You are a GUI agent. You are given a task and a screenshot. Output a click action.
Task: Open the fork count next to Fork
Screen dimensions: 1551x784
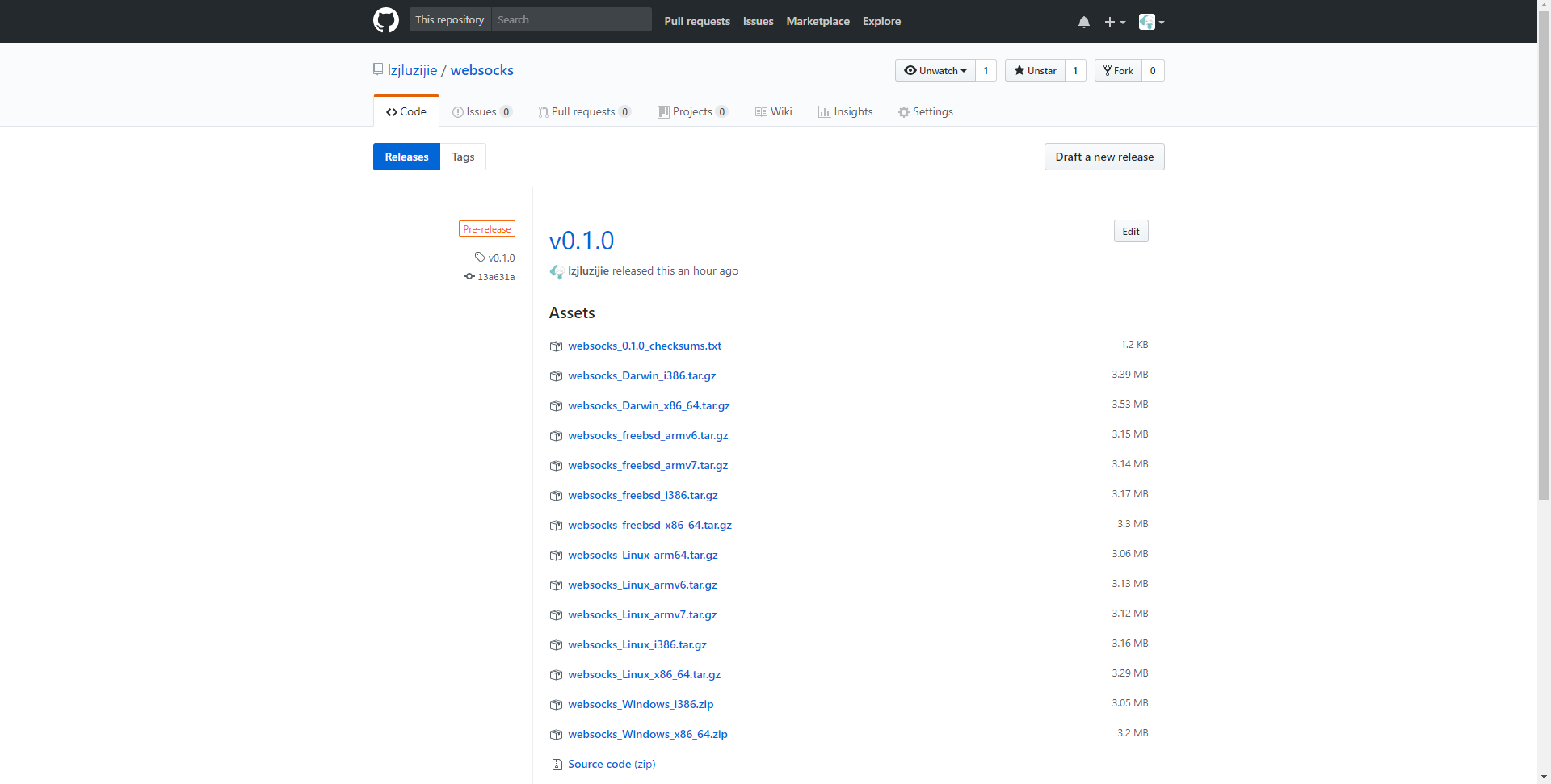tap(1153, 70)
